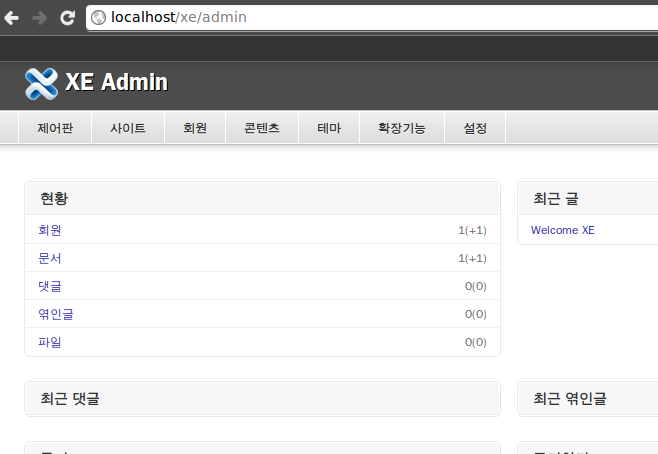
Task: Click the 최근 엮인글 panel heading
Action: (569, 399)
